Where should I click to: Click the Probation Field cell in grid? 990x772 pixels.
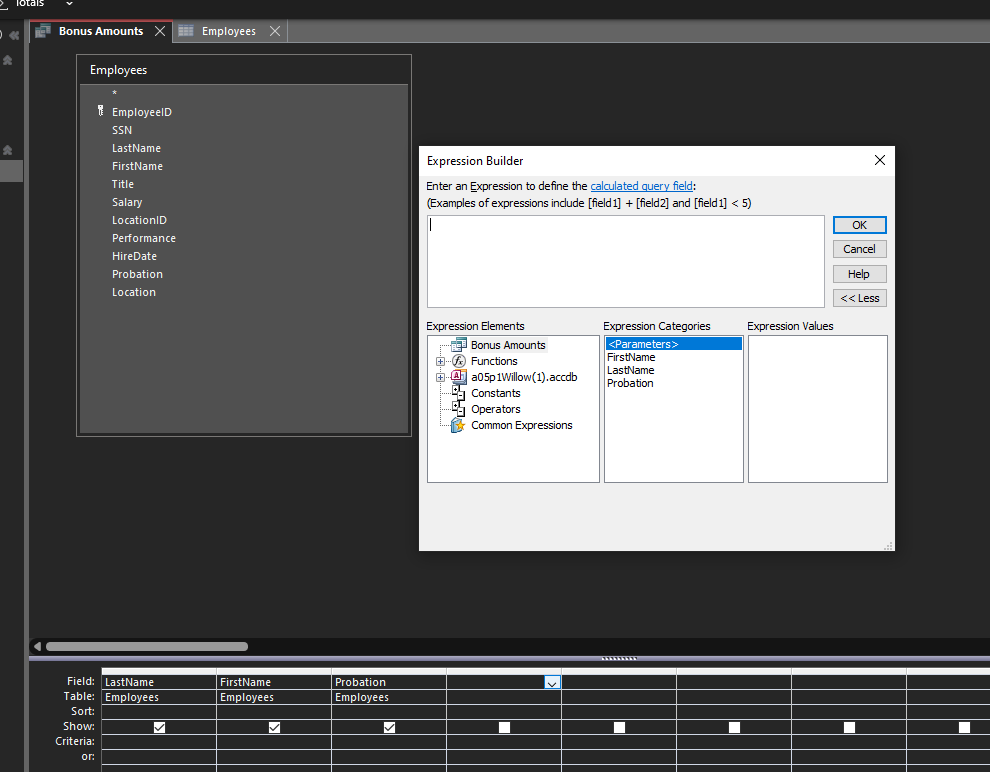[x=389, y=682]
